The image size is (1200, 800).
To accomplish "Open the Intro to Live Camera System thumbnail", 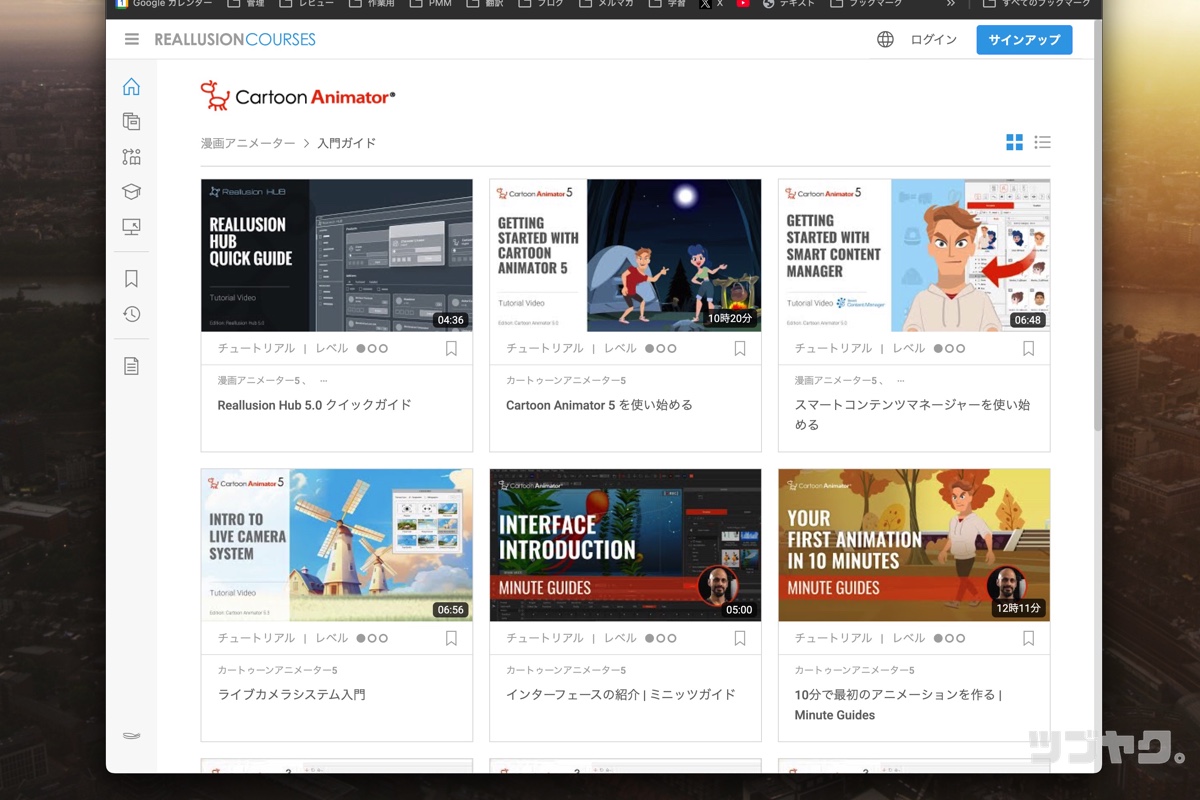I will point(337,545).
